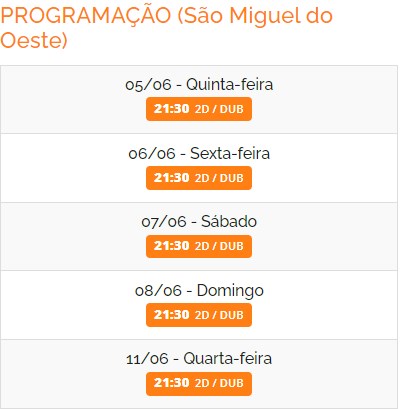Click the bold 21:30 time under Quinta-feira
402x409 pixels.
171,109
